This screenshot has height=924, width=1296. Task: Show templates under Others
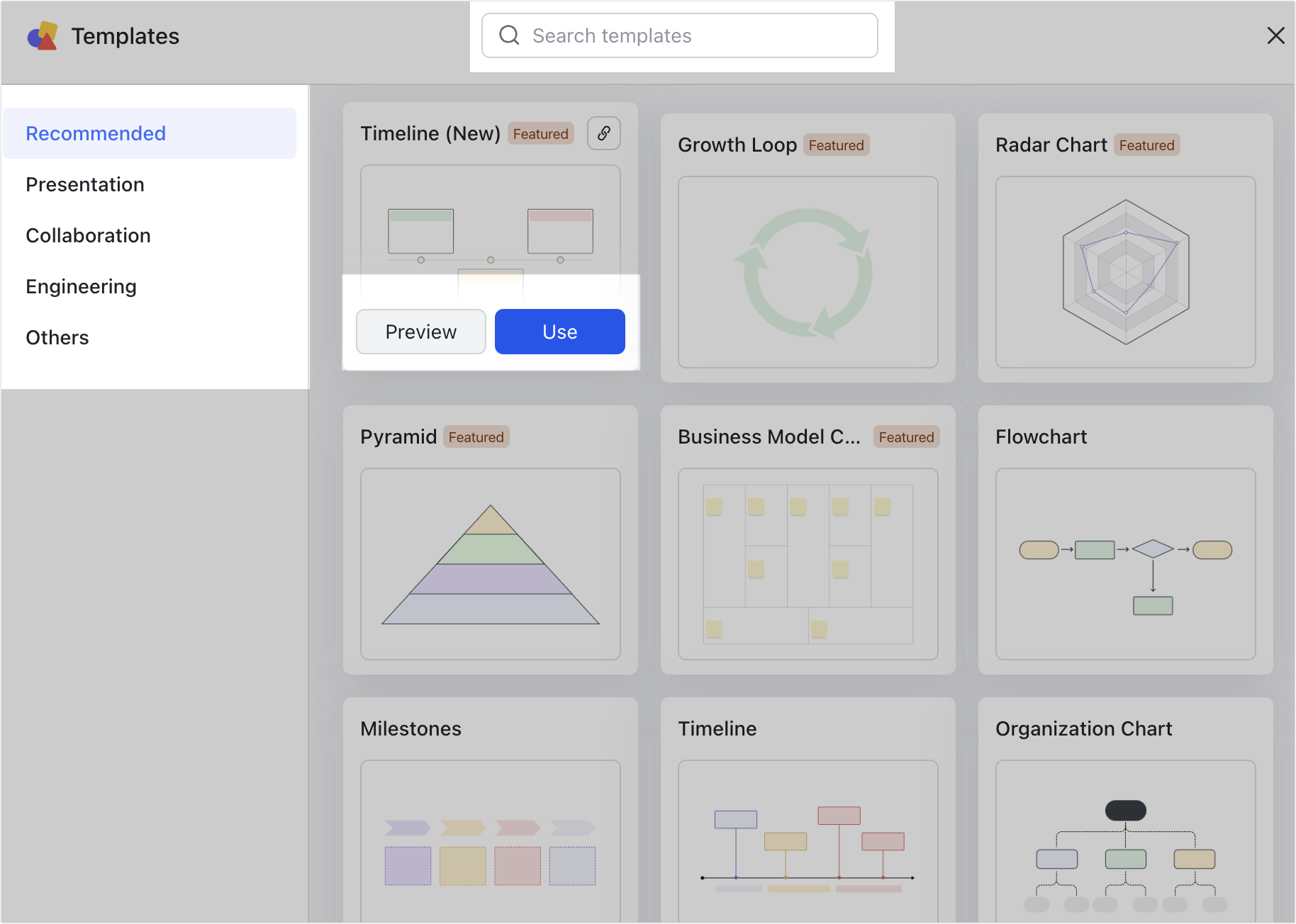pos(57,337)
